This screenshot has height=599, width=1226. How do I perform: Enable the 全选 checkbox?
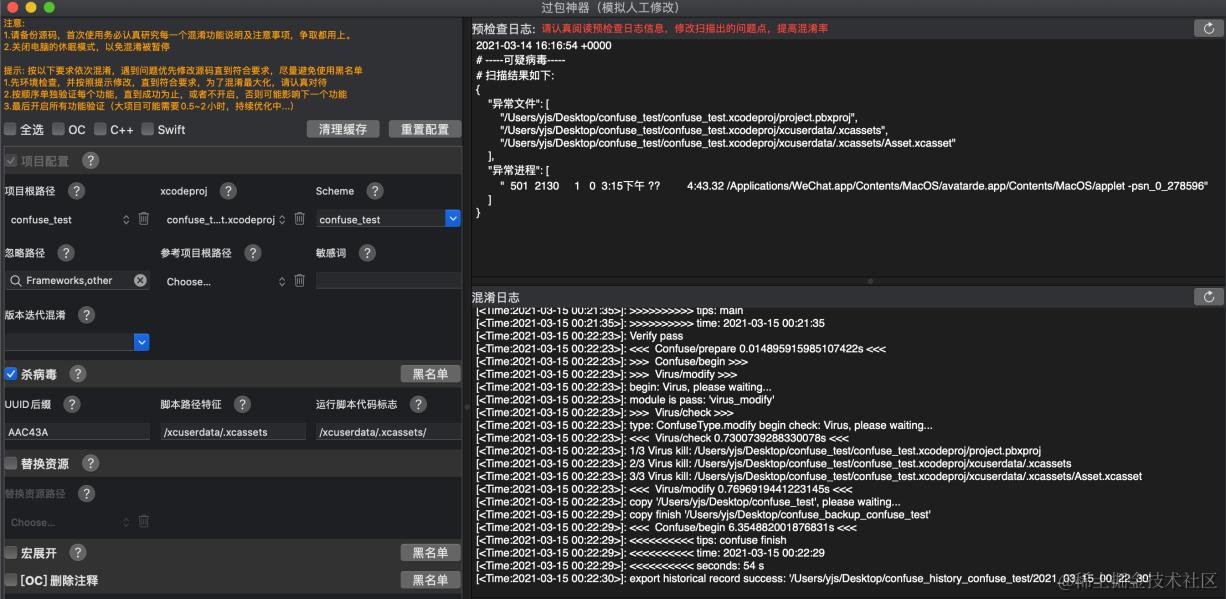click(10, 129)
